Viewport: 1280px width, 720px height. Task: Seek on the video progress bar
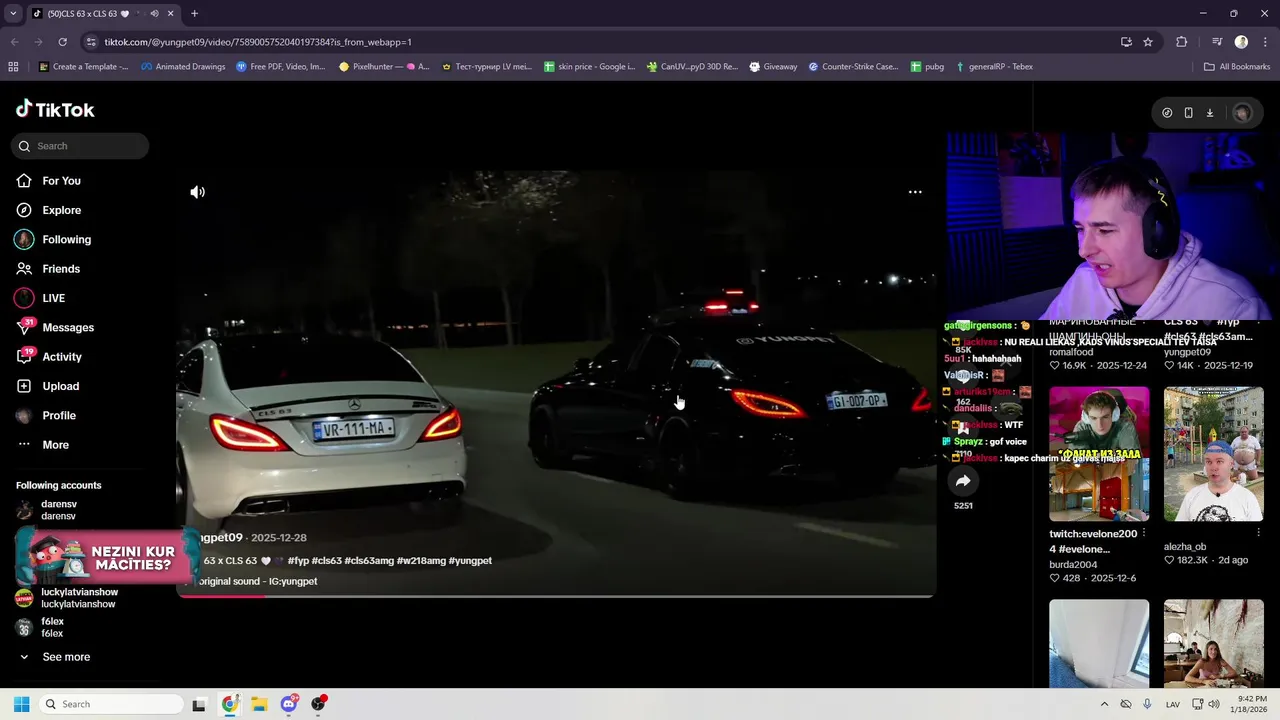tap(556, 595)
